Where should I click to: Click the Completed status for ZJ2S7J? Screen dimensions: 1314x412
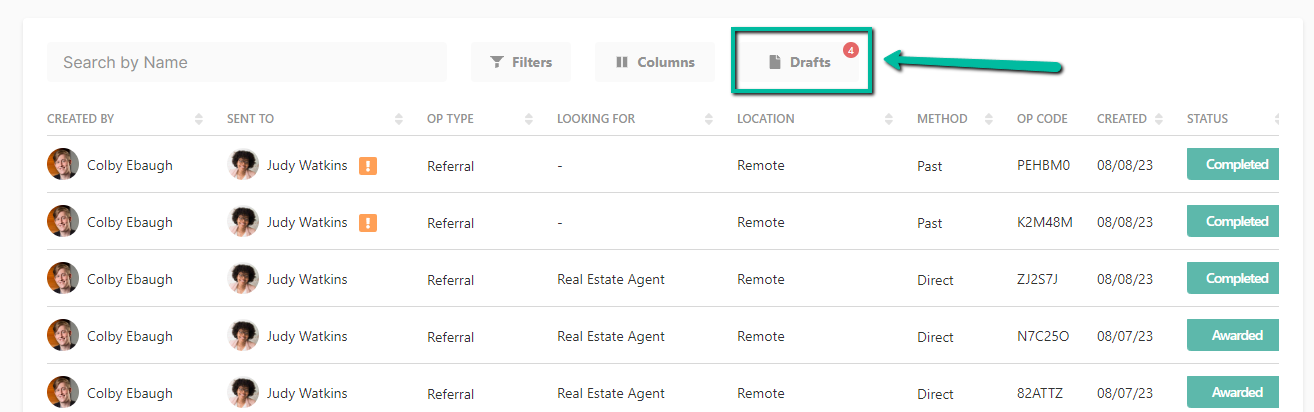[1234, 278]
